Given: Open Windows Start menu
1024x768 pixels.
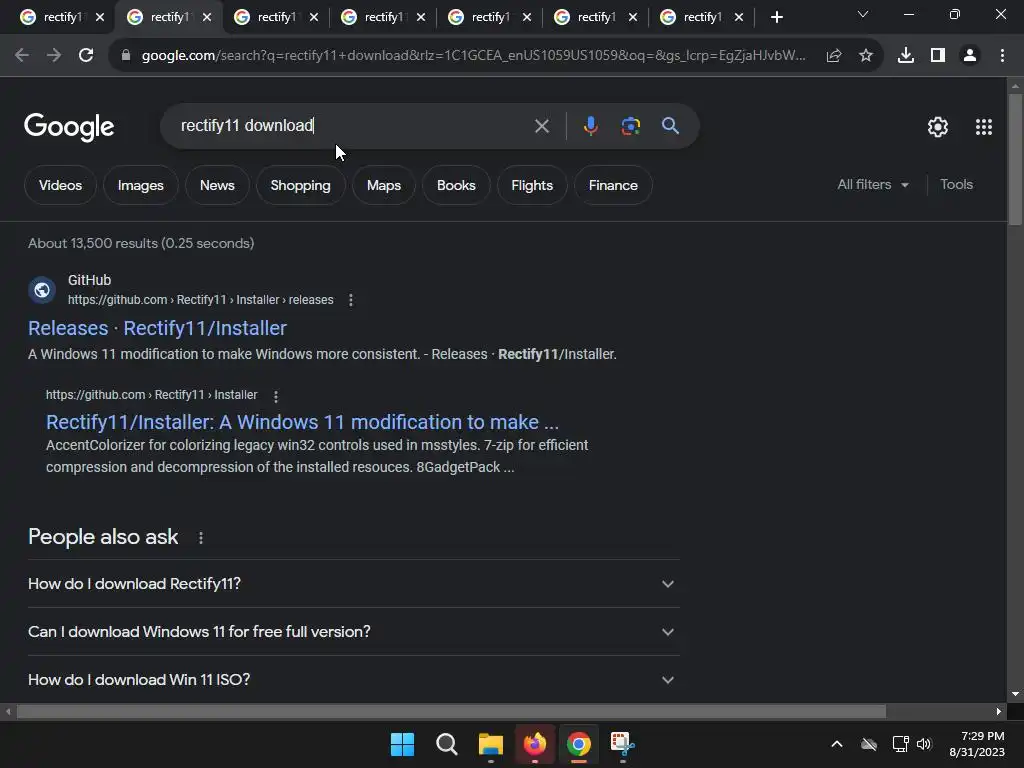Looking at the screenshot, I should [402, 744].
